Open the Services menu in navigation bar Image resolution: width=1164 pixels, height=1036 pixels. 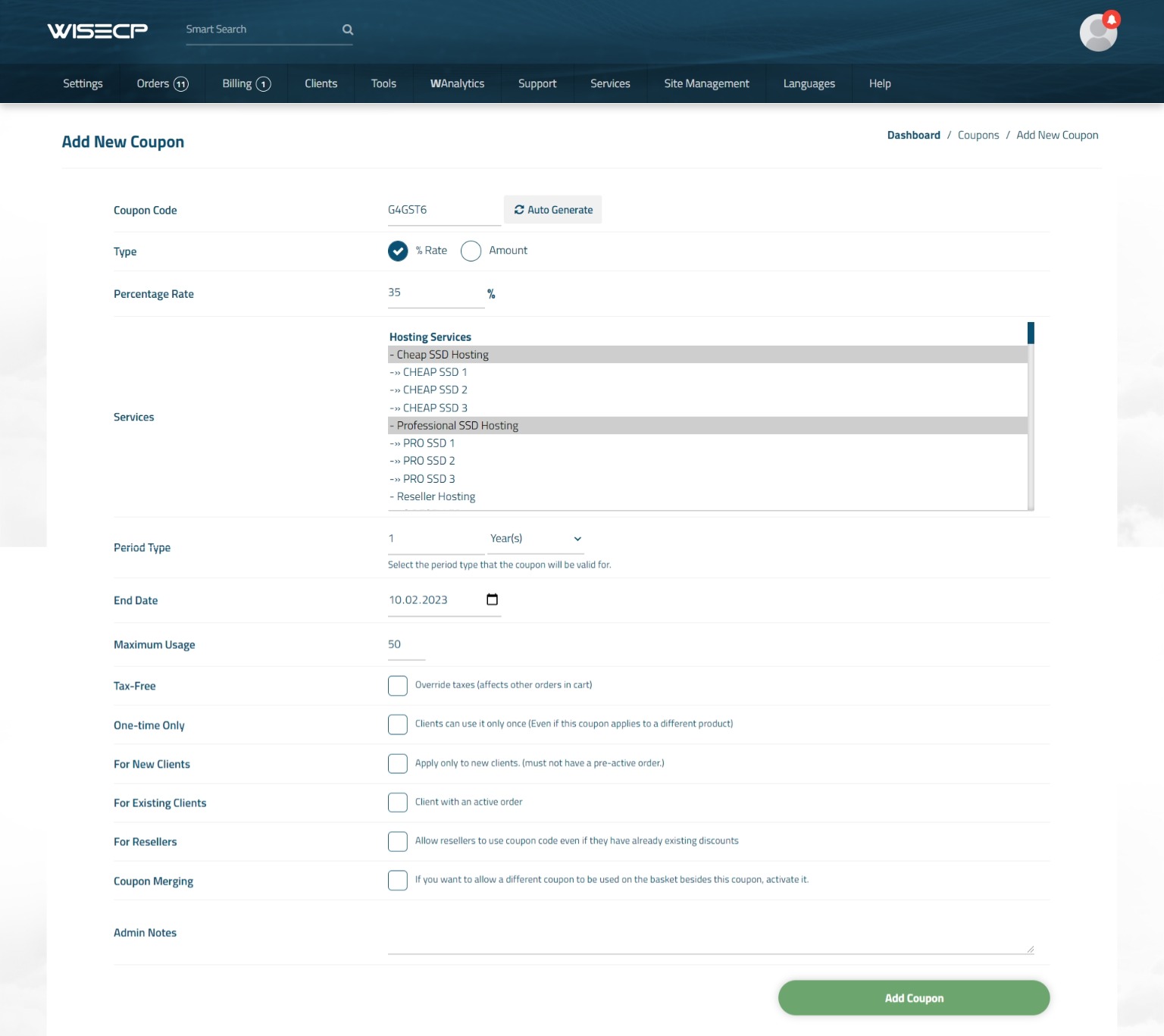(x=610, y=83)
